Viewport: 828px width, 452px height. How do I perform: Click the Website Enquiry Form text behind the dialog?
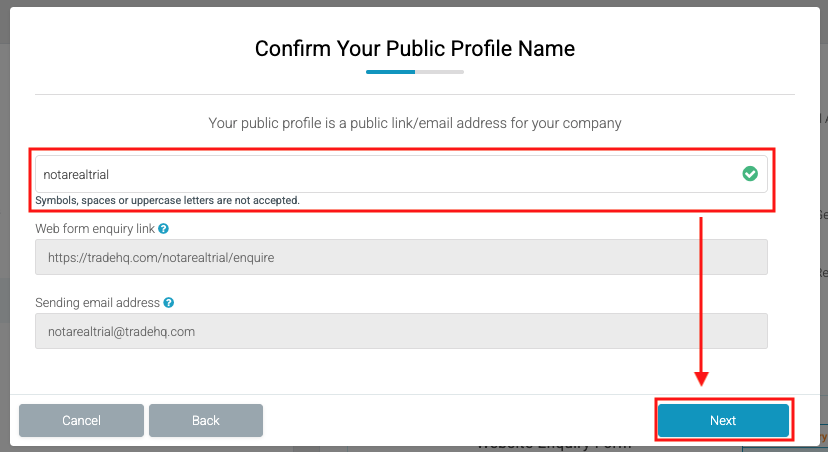553,447
